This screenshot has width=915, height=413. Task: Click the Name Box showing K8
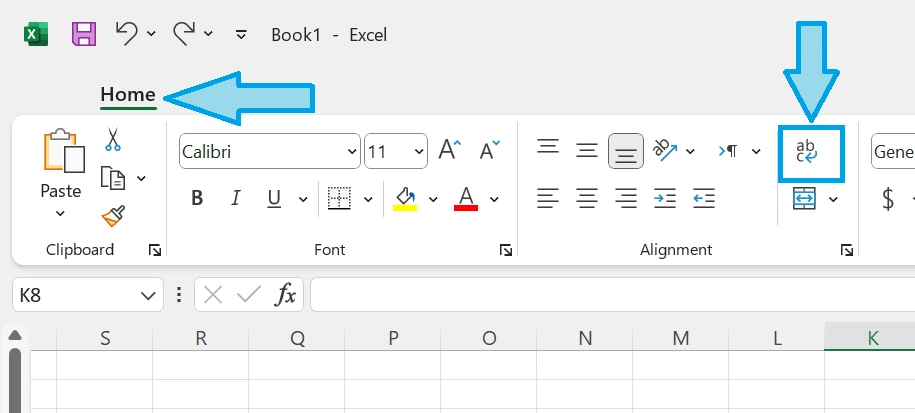point(75,295)
